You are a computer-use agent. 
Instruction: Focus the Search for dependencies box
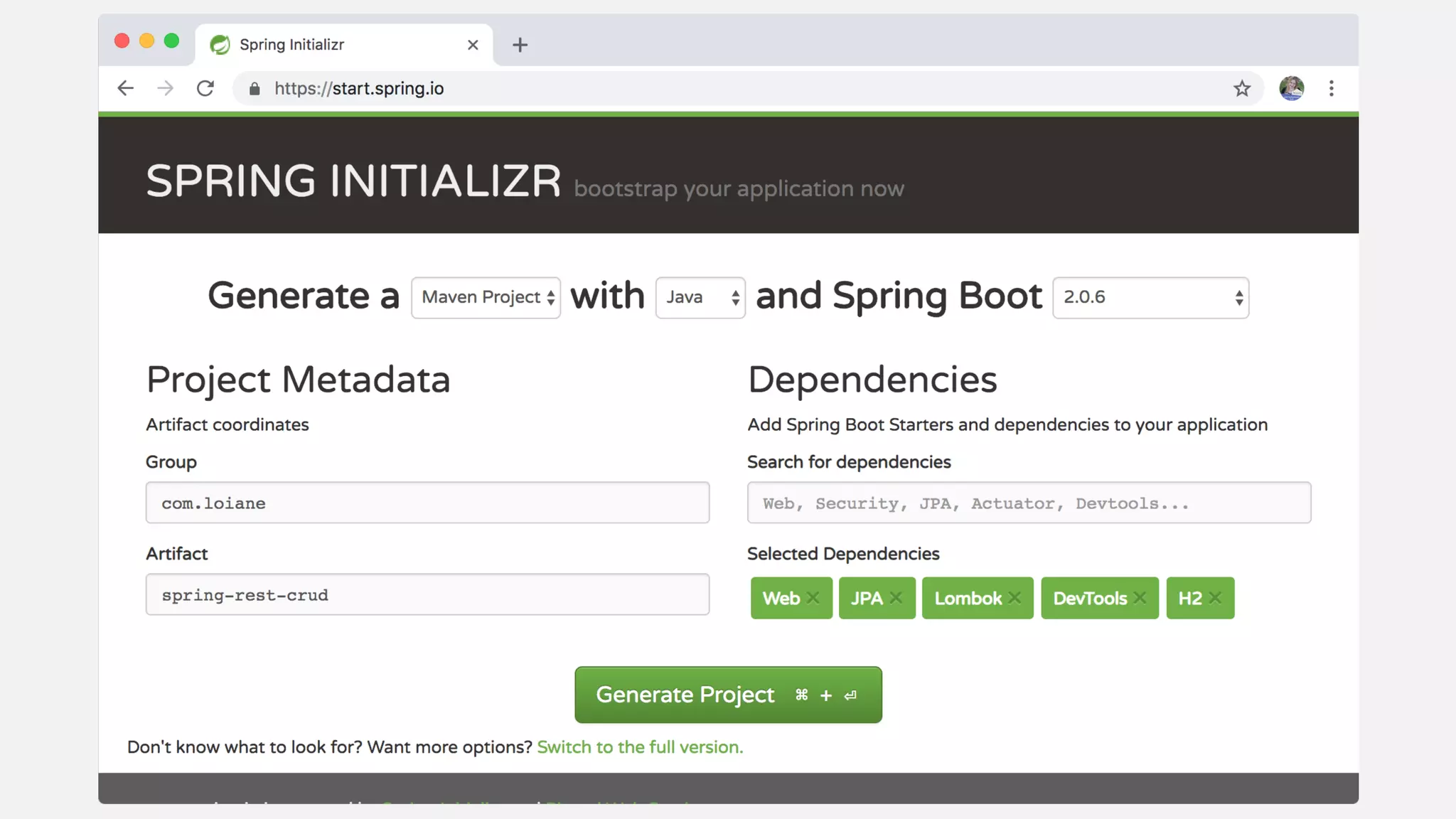1029,503
